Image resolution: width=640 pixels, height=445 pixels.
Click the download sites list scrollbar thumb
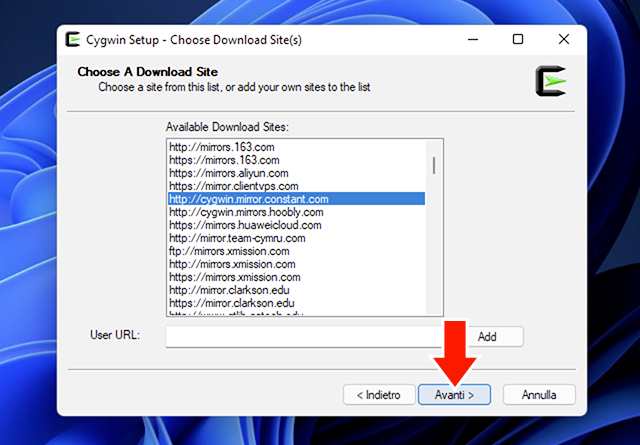(434, 164)
